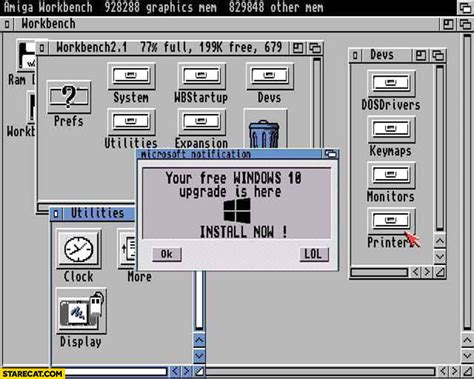The width and height of the screenshot is (474, 379).
Task: Close the Utilities window
Action: [56, 214]
